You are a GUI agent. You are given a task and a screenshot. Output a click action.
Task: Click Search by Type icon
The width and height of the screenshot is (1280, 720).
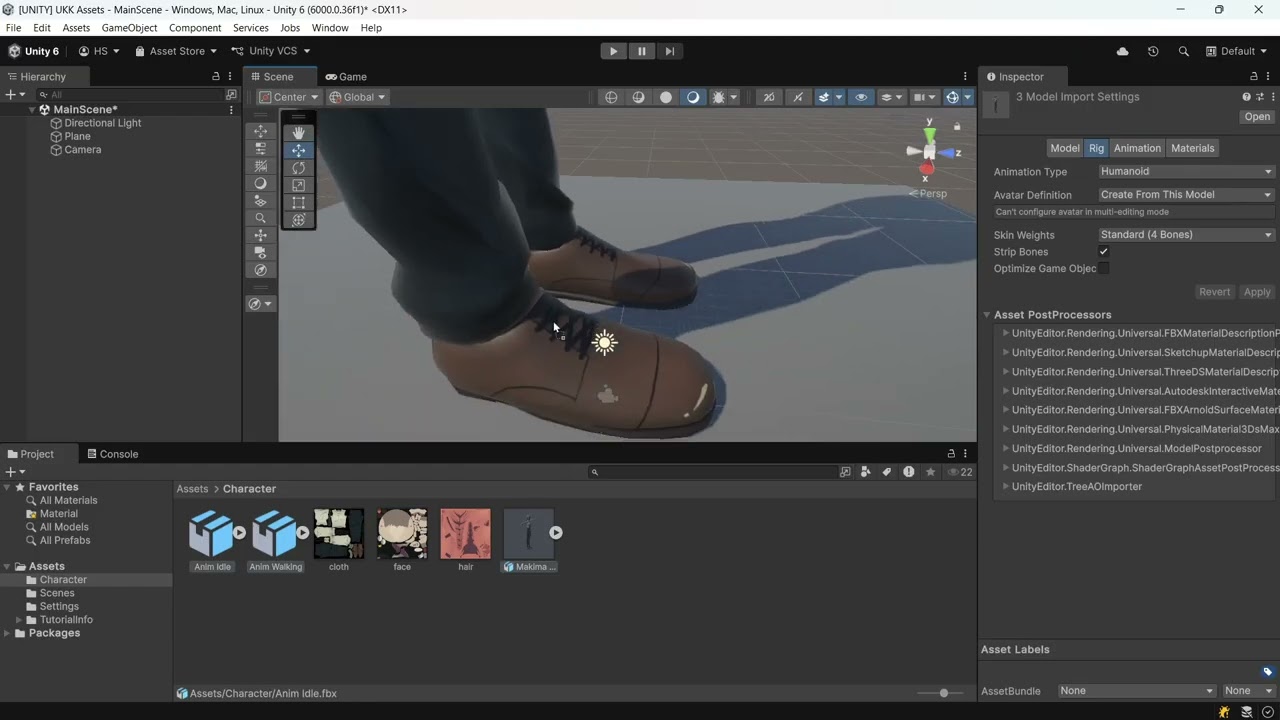866,472
